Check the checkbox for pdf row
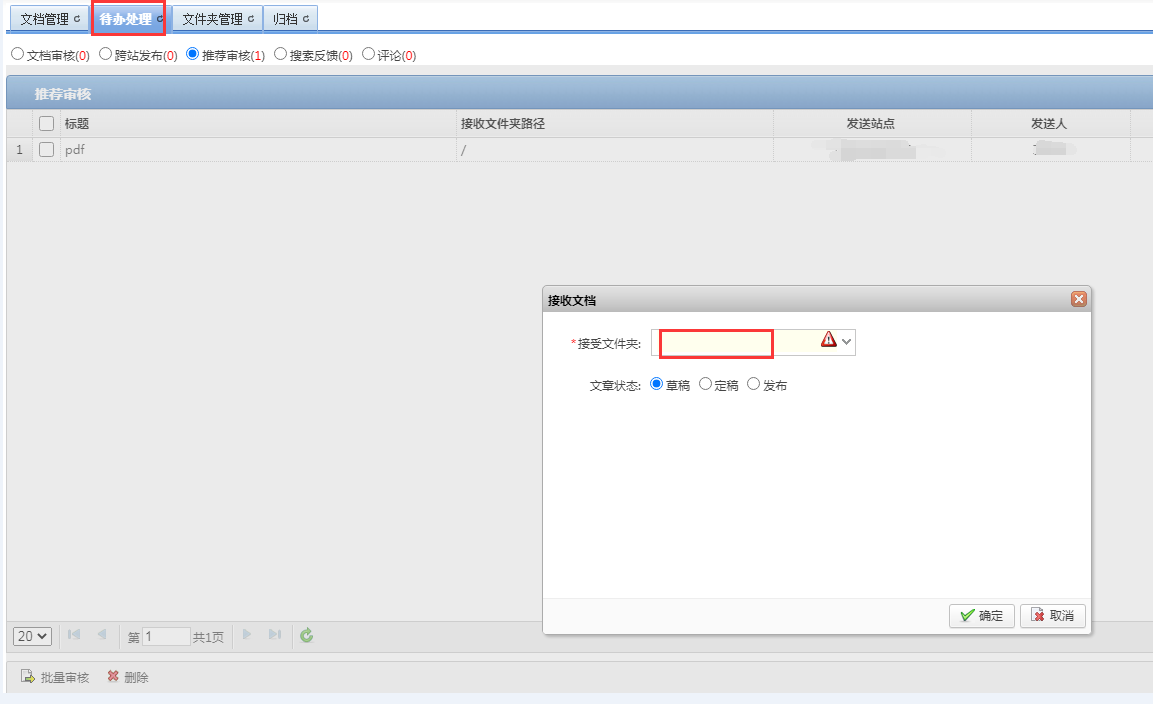Screen dimensions: 1153x704 (46, 150)
